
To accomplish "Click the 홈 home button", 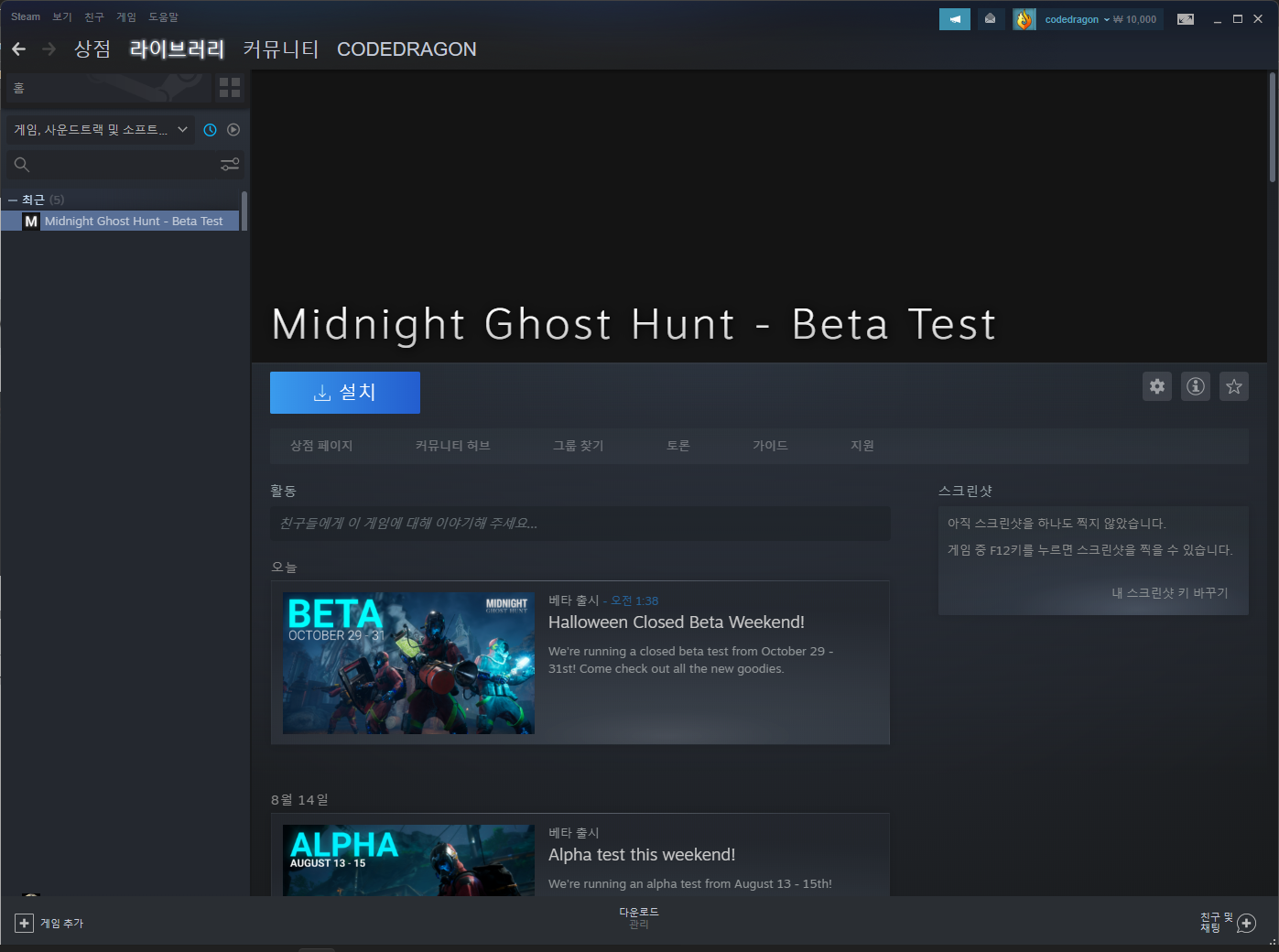I will point(108,88).
